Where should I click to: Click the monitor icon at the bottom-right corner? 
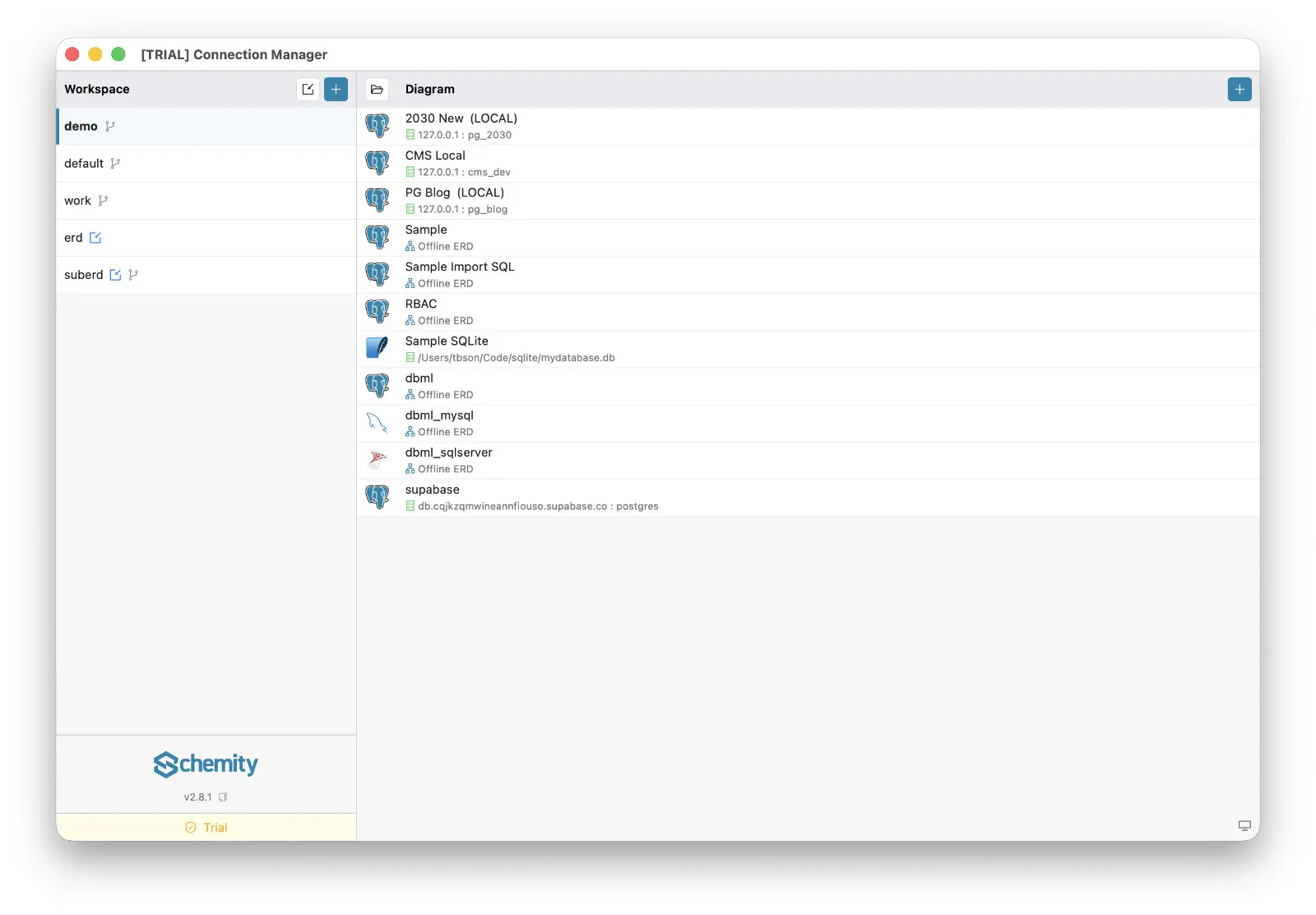tap(1244, 826)
